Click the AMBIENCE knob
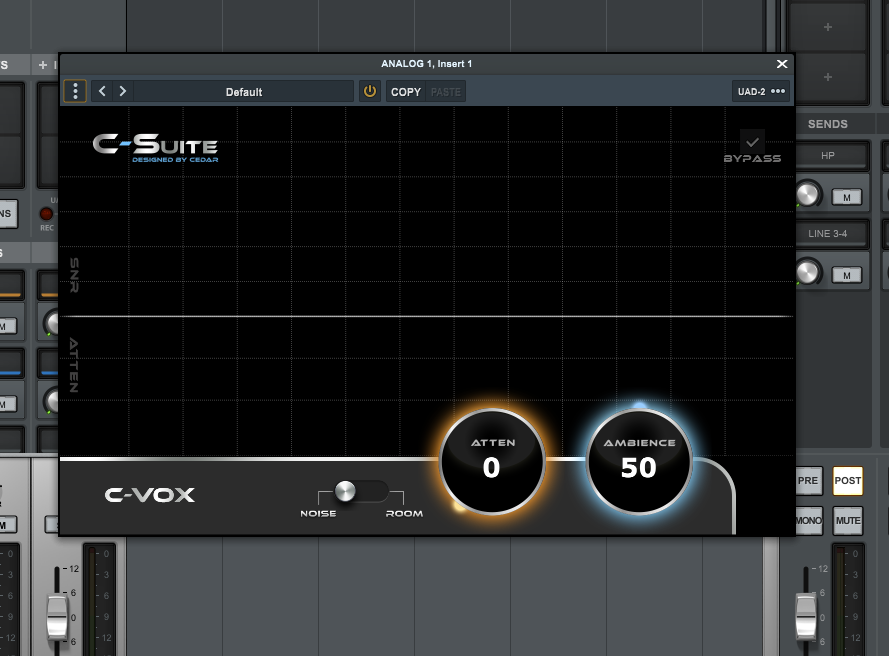The height and width of the screenshot is (656, 889). tap(639, 461)
